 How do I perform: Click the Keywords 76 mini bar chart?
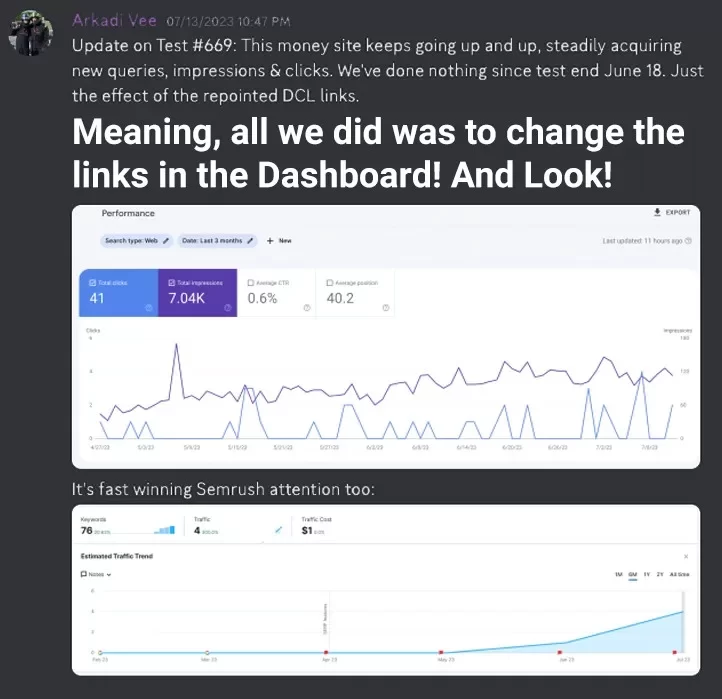(165, 530)
